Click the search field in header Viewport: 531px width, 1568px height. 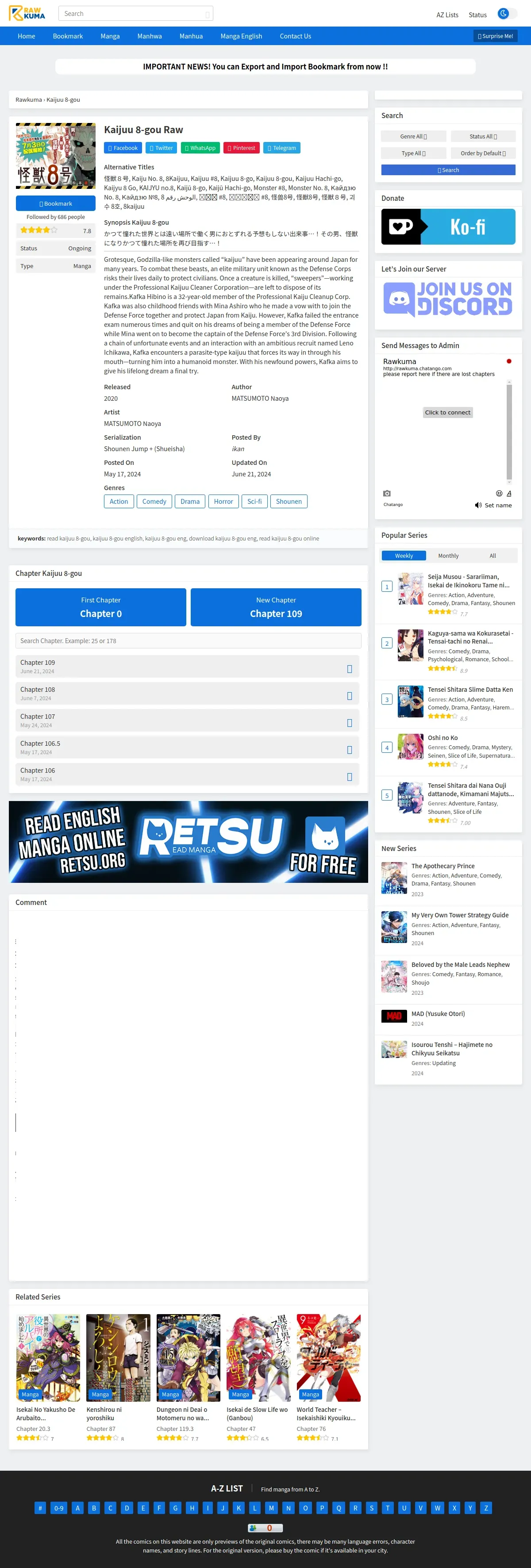pyautogui.click(x=135, y=13)
